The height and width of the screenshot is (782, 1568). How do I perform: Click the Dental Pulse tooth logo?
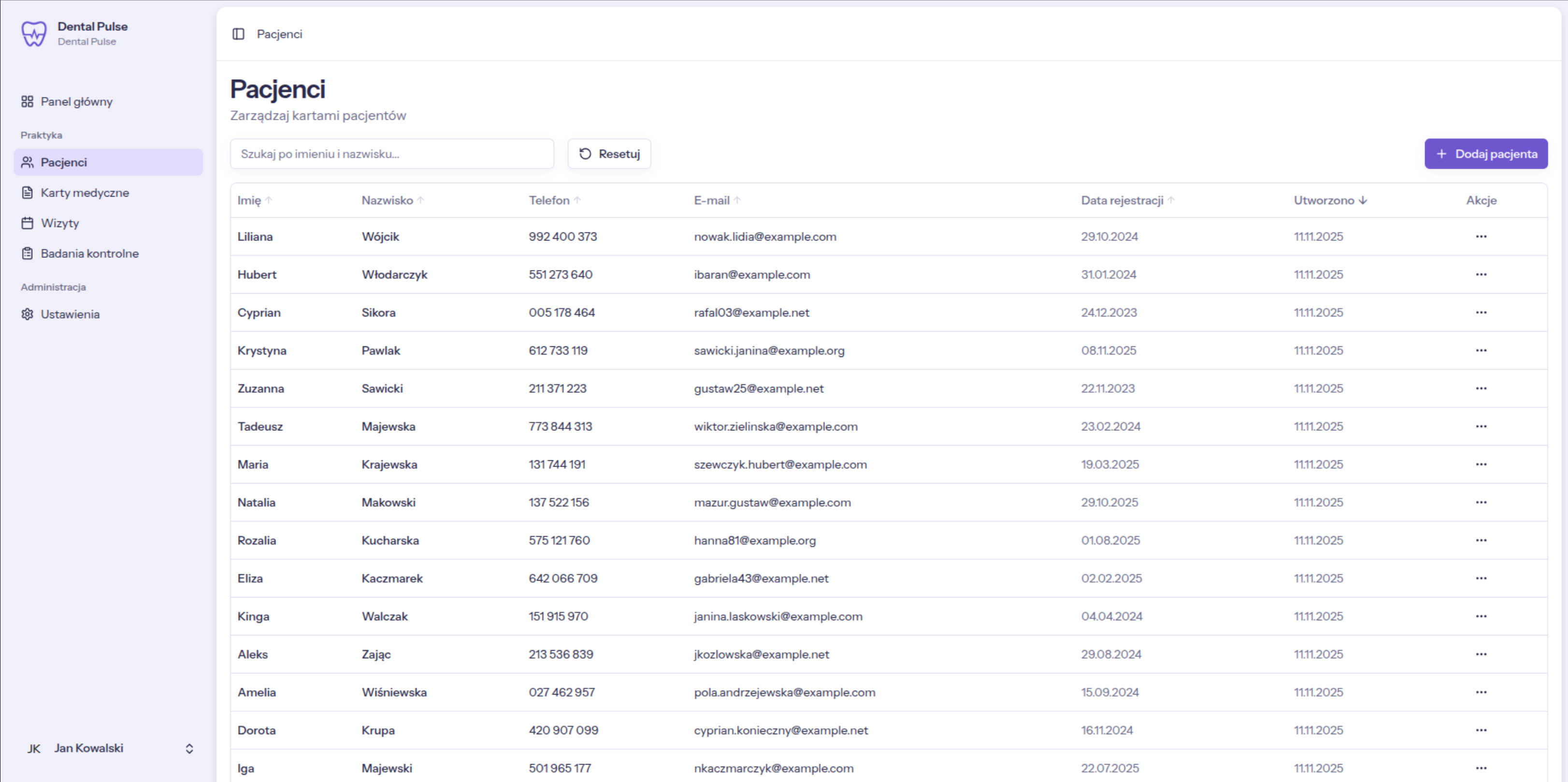(33, 33)
